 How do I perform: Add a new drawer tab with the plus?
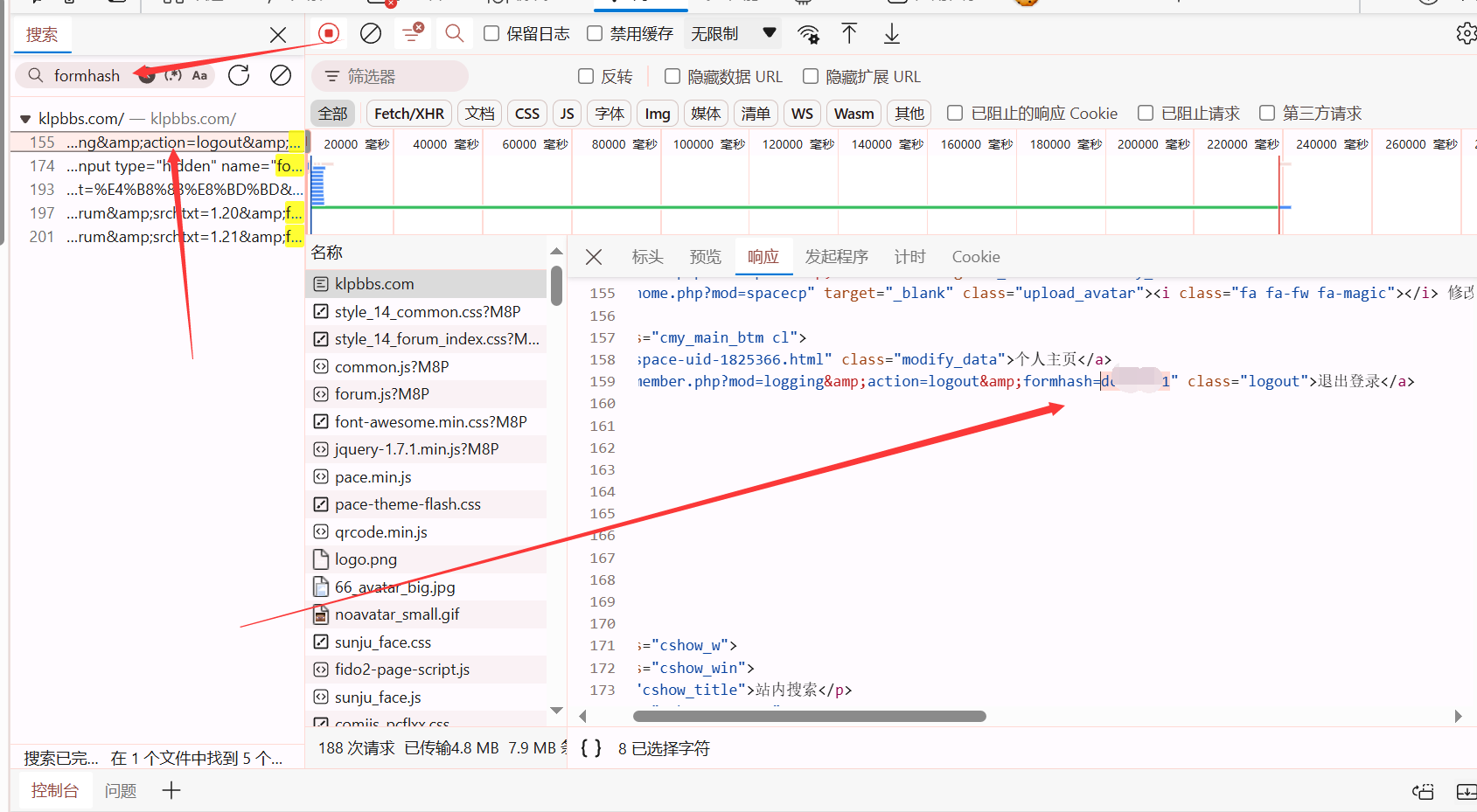point(171,790)
